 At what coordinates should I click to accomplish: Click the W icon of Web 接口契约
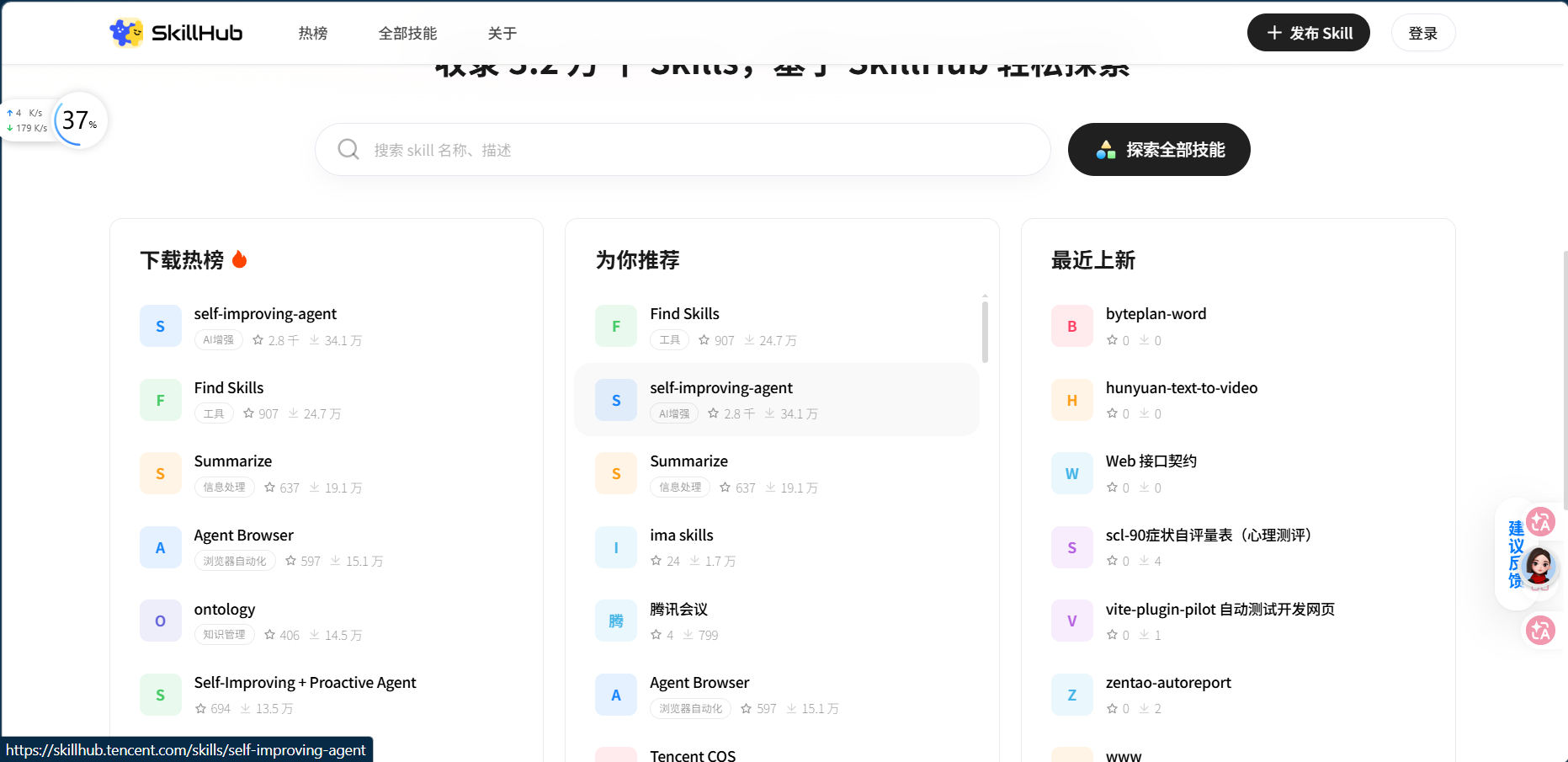[x=1071, y=472]
